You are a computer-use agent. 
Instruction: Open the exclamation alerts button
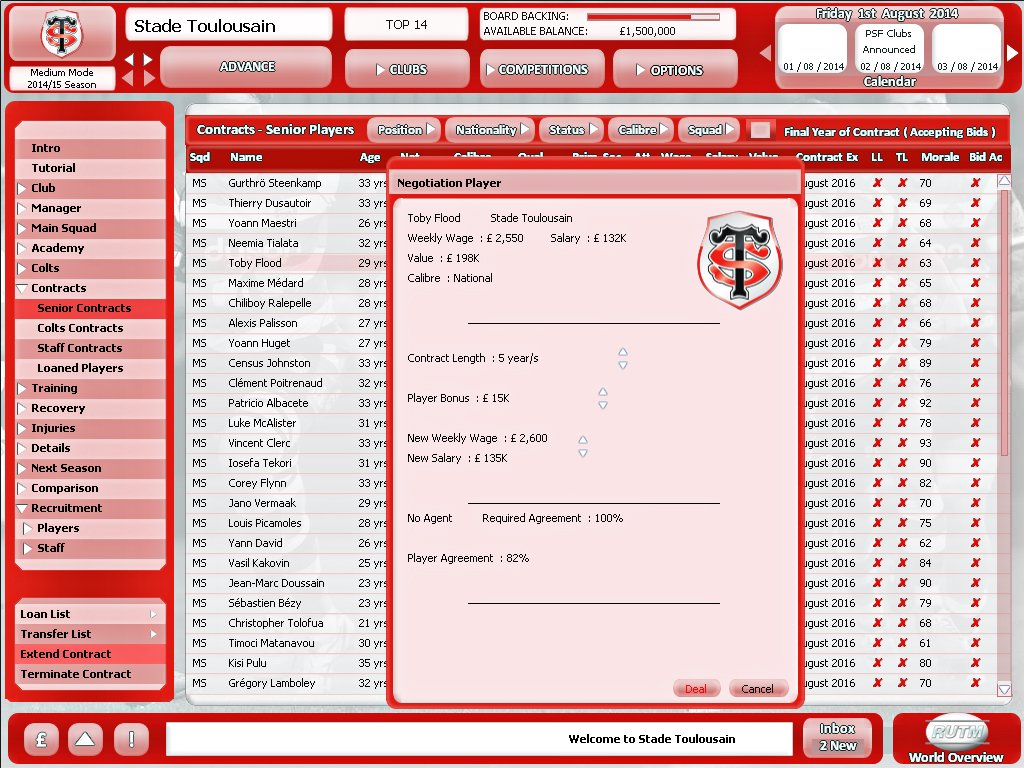click(x=131, y=739)
